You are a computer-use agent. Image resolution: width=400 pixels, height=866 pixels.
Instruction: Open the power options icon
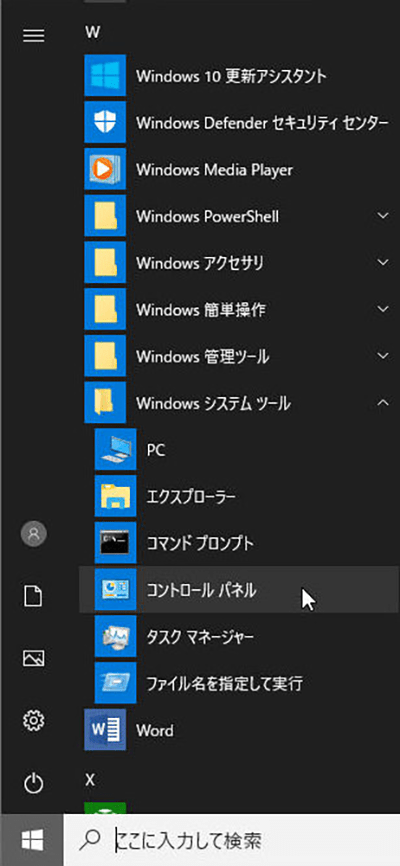[34, 784]
